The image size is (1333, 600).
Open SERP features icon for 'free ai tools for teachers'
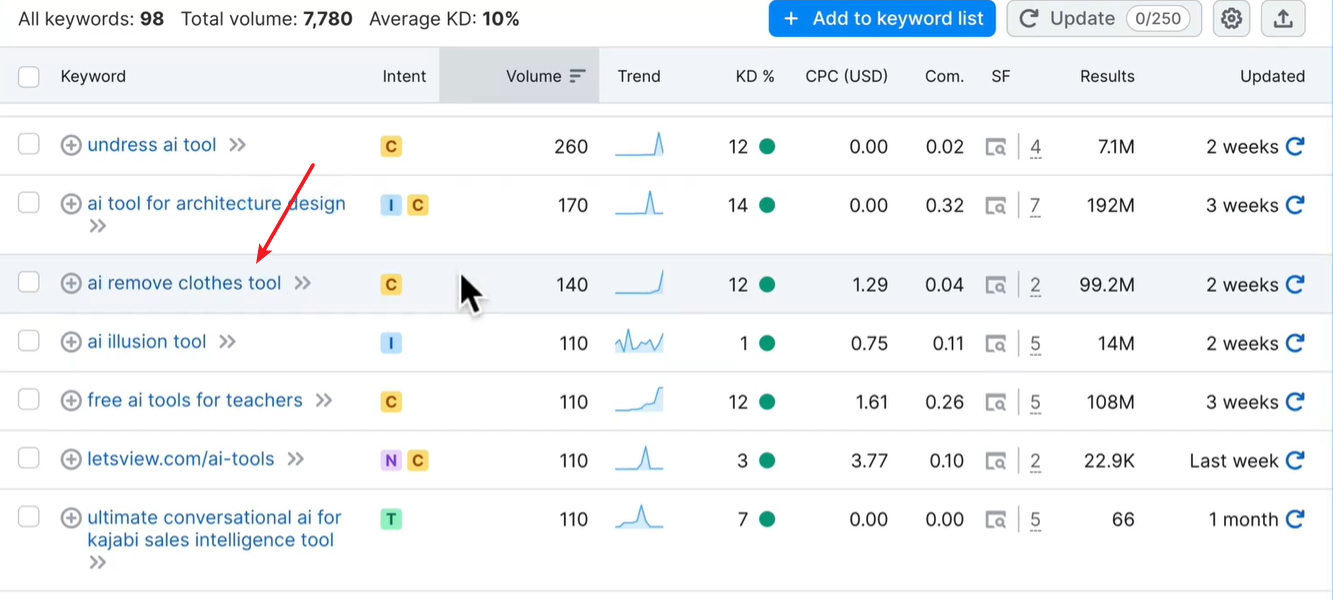(x=996, y=403)
